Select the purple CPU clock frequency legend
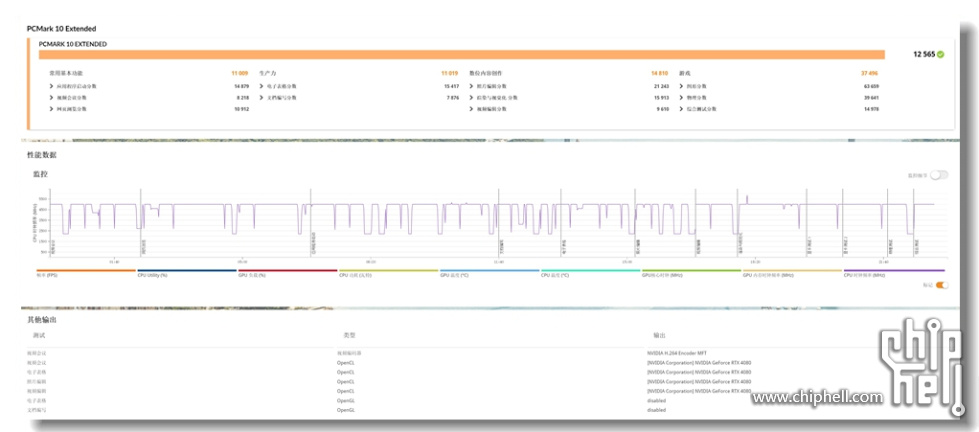Screen dimensions: 979x432 [x=893, y=273]
